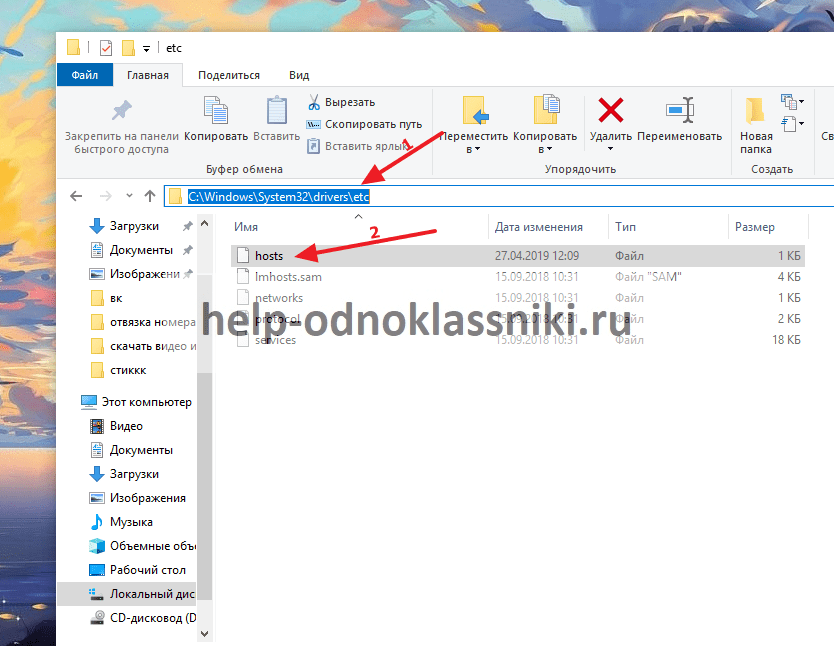
Task: Switch to the Share (Поделиться) tab
Action: [229, 75]
